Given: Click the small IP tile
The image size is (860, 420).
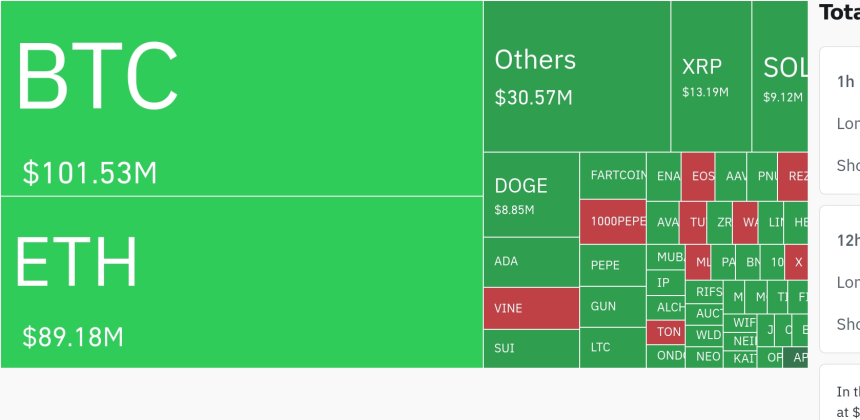Looking at the screenshot, I should 665,283.
